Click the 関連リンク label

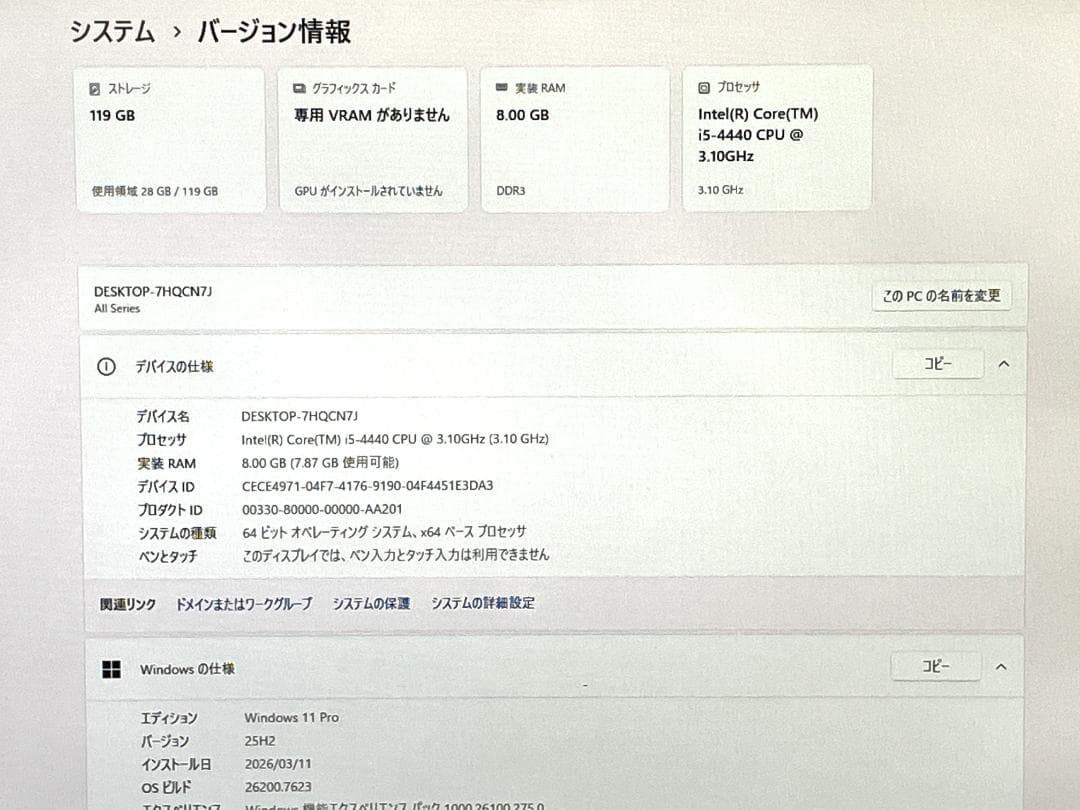pyautogui.click(x=127, y=605)
